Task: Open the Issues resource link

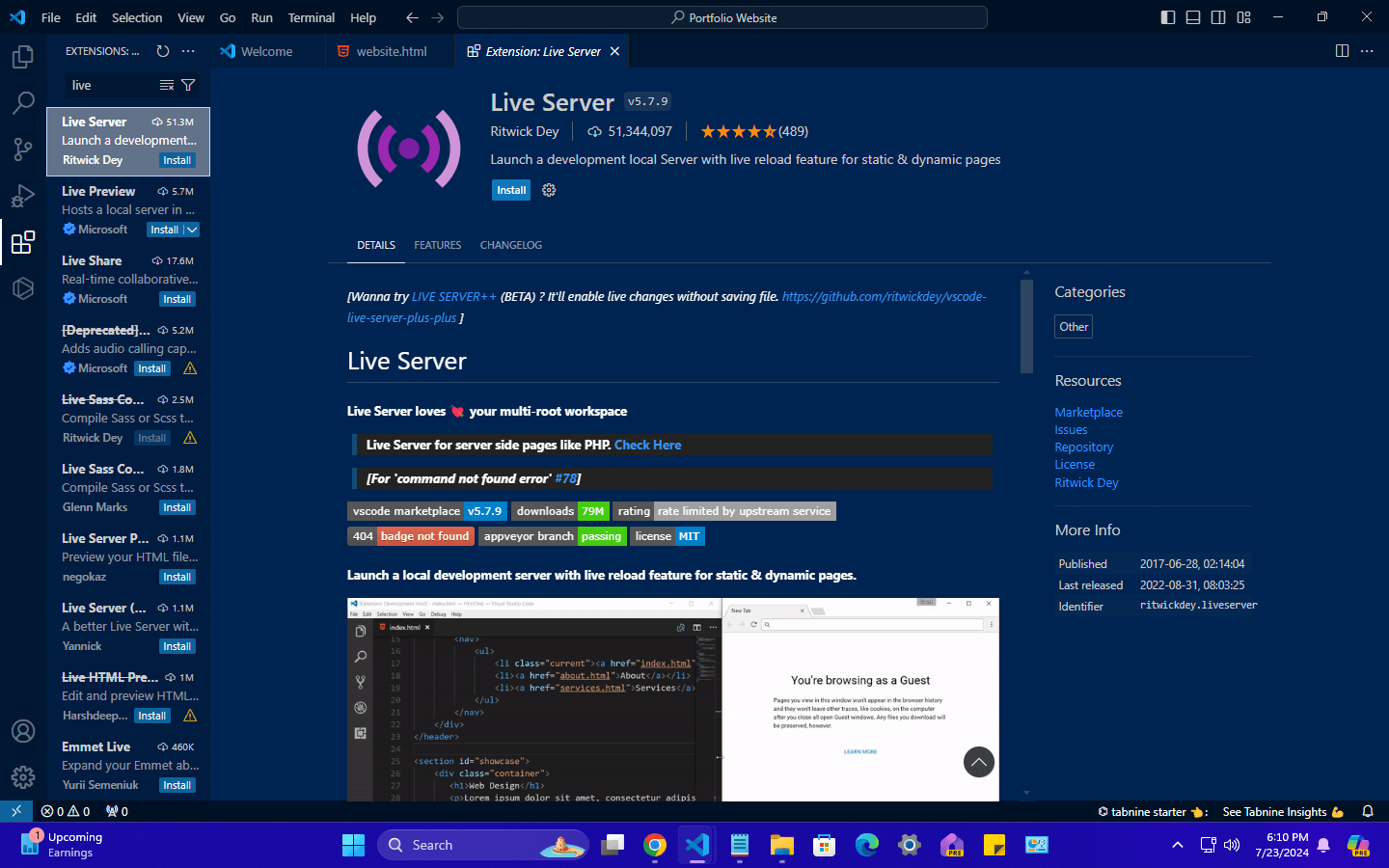Action: (x=1071, y=429)
